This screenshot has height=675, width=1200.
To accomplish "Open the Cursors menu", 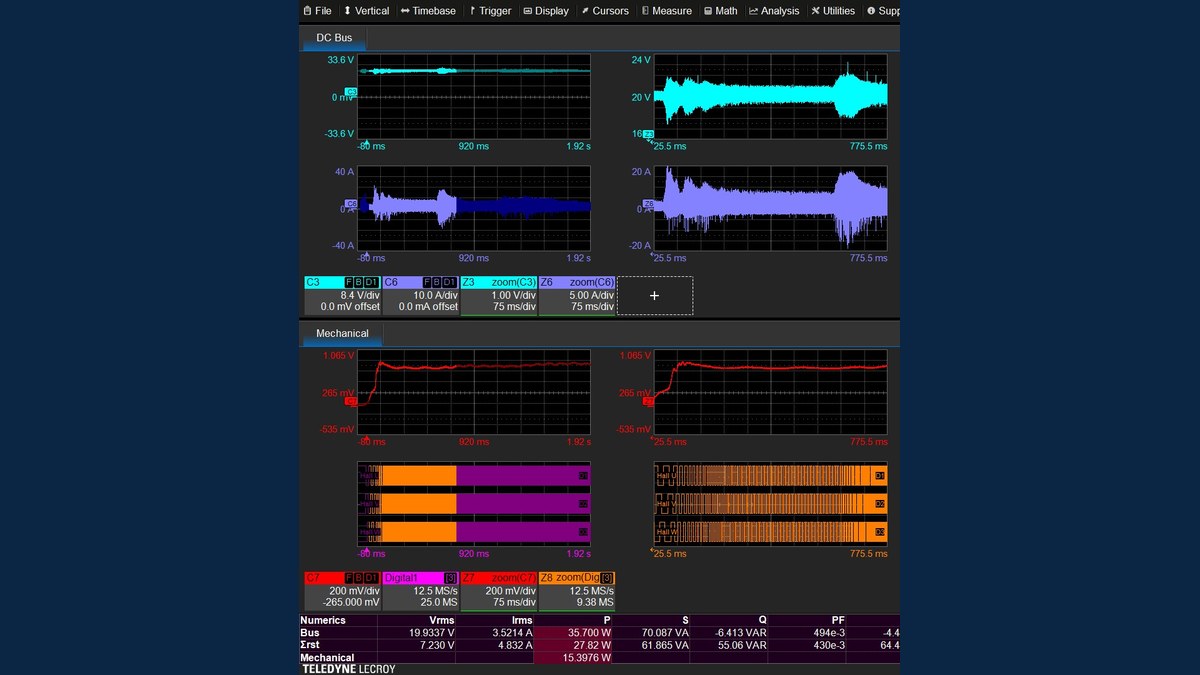I will point(605,11).
